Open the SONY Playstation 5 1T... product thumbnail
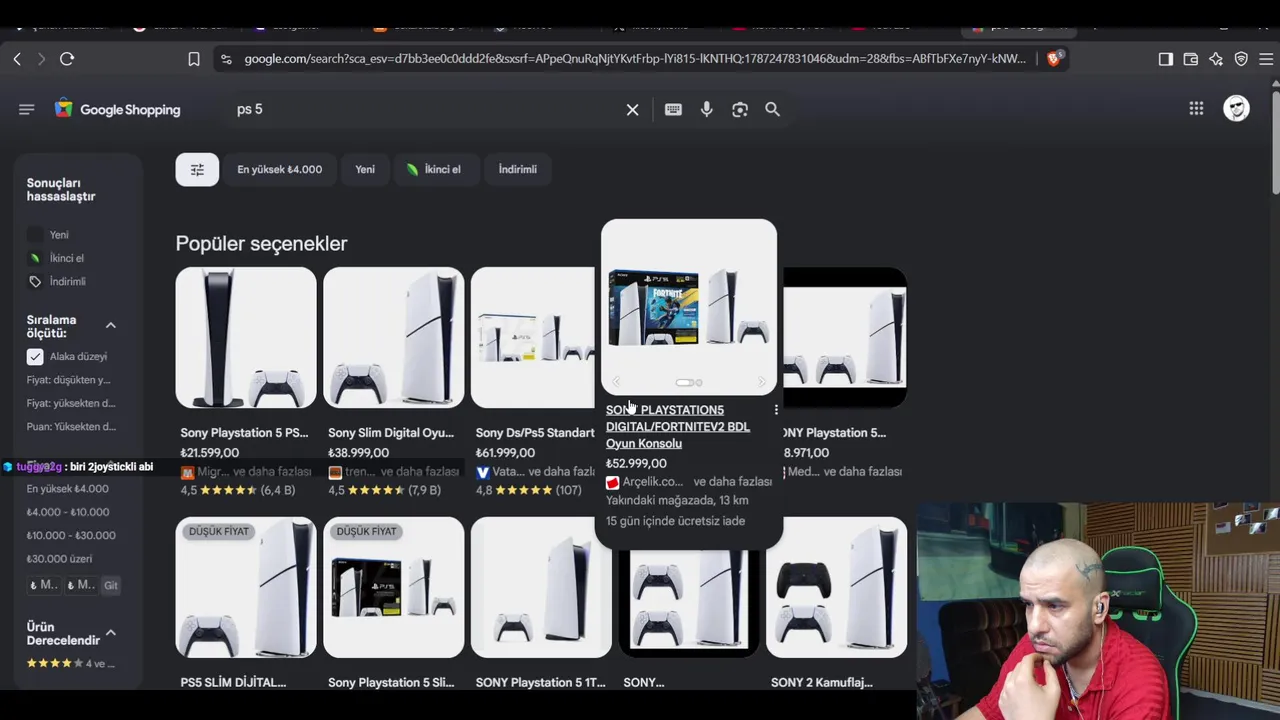The image size is (1280, 720). [x=541, y=587]
